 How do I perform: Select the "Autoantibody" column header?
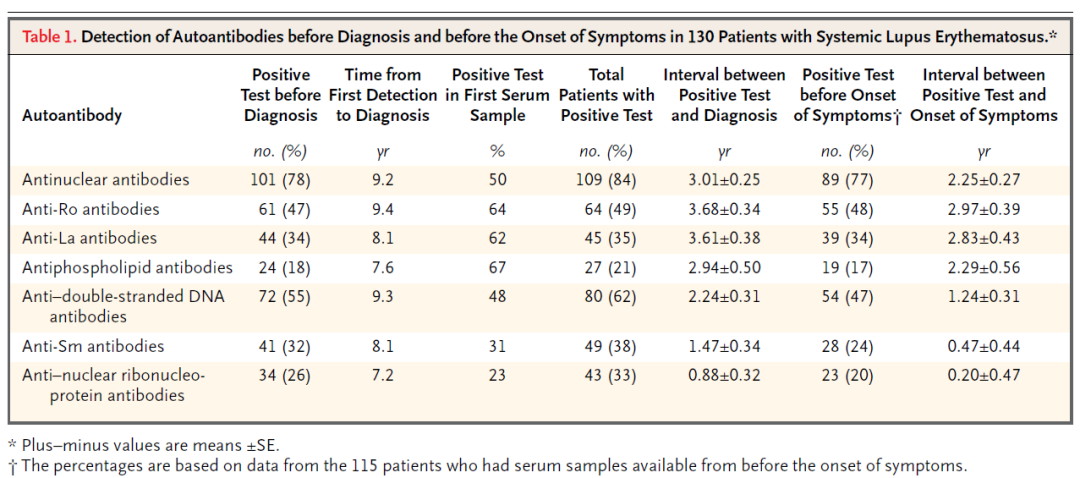[x=72, y=115]
